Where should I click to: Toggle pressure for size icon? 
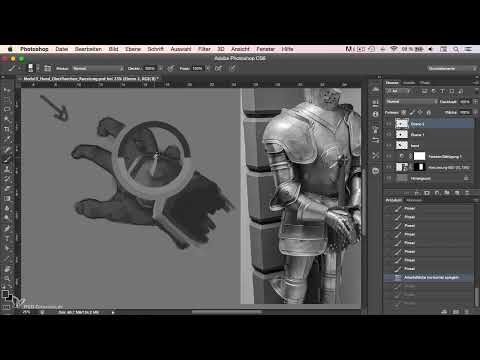(233, 68)
